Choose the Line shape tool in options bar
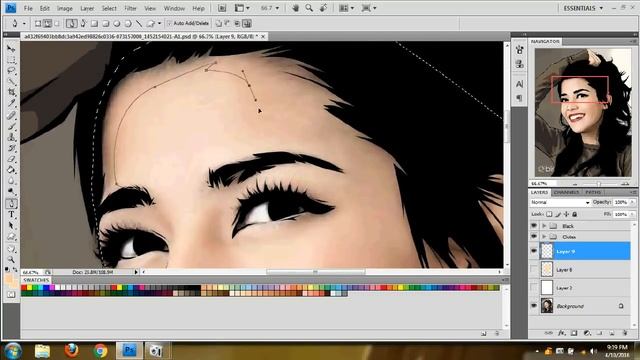 pyautogui.click(x=138, y=23)
